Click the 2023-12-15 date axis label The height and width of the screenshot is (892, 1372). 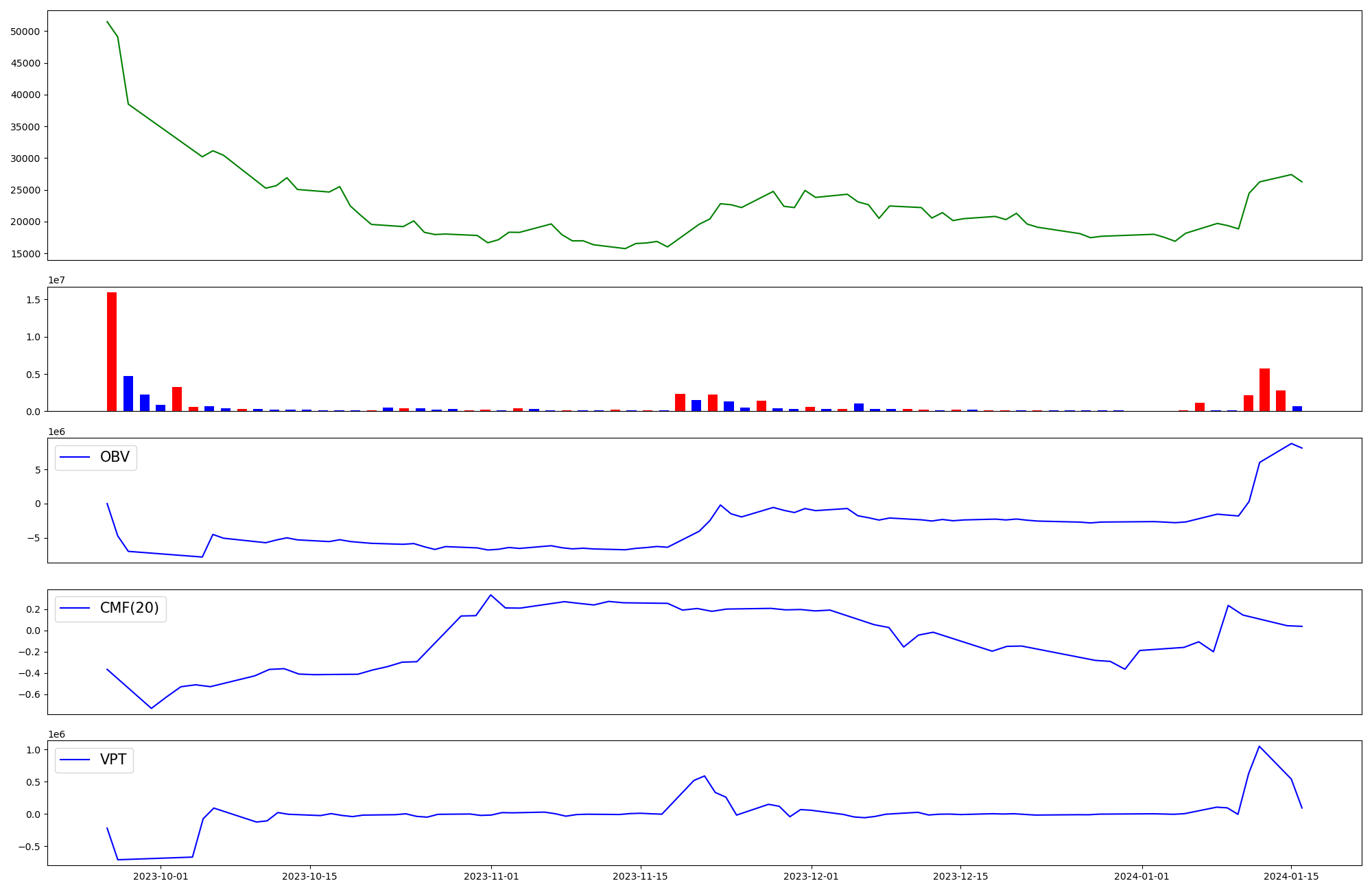960,876
